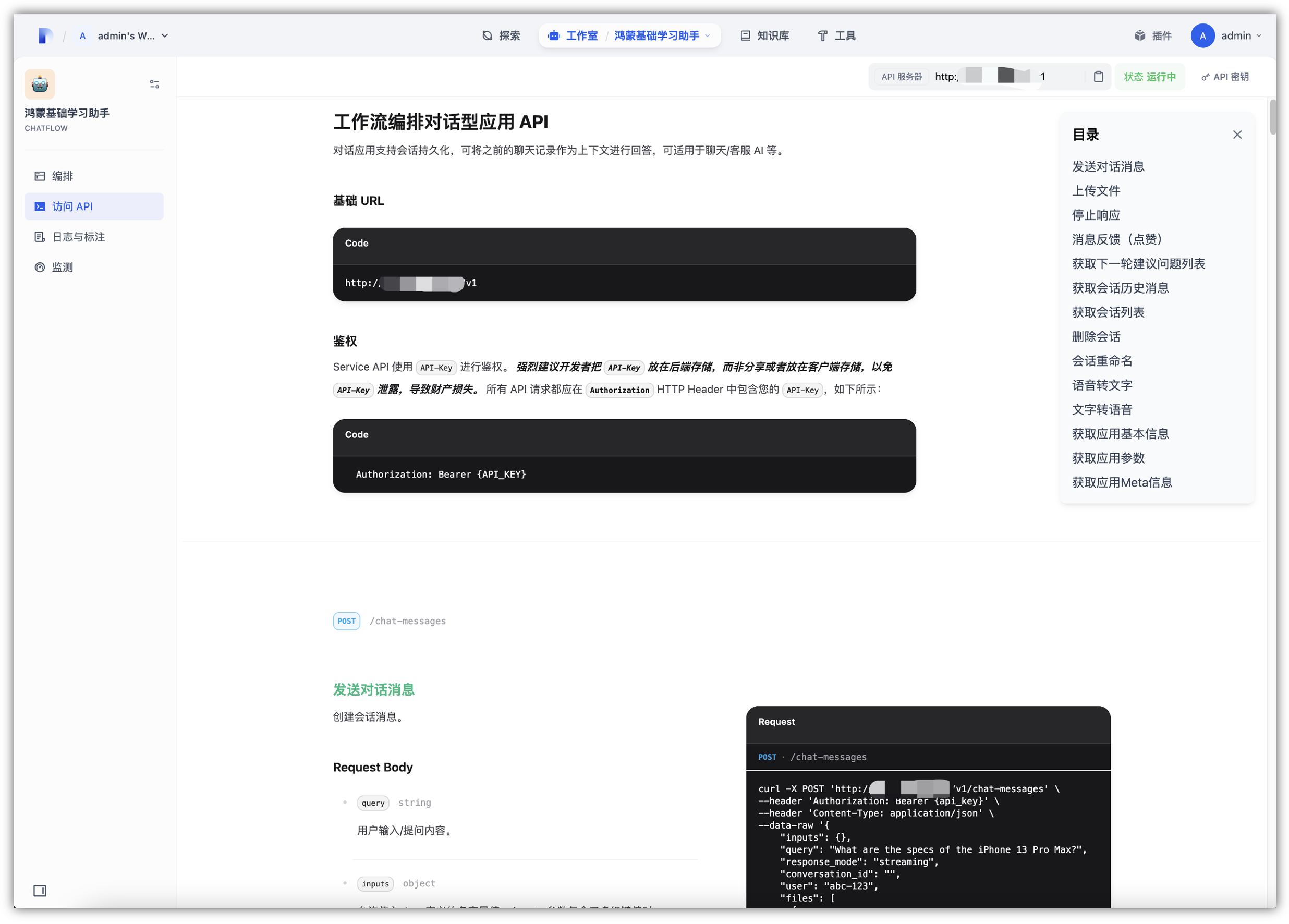Click the vertical scrollbar on the right
This screenshot has height=924, width=1289.
[1273, 117]
